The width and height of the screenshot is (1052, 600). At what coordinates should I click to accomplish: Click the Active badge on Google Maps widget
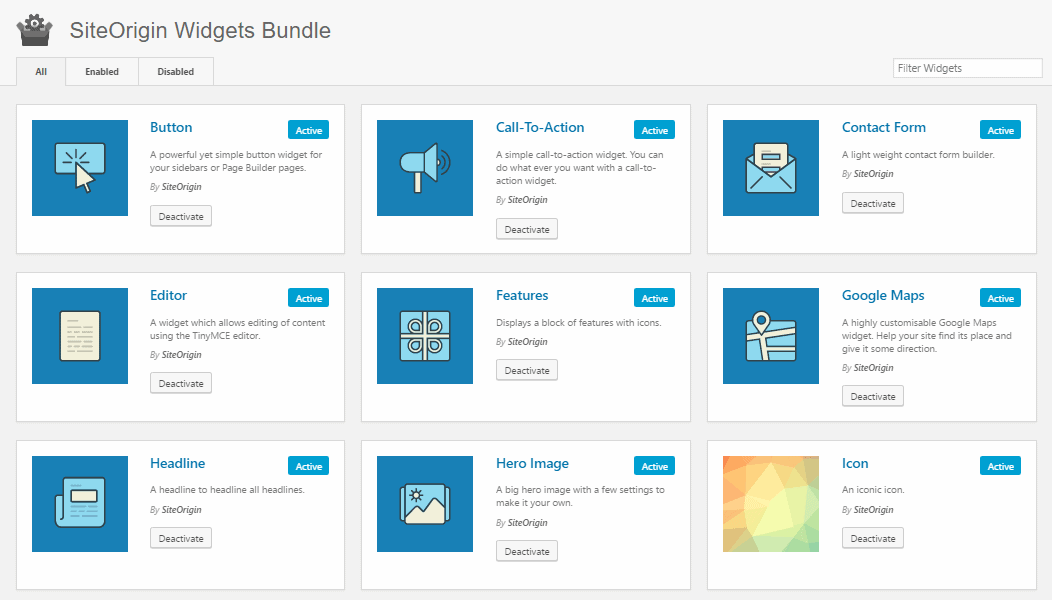1000,298
